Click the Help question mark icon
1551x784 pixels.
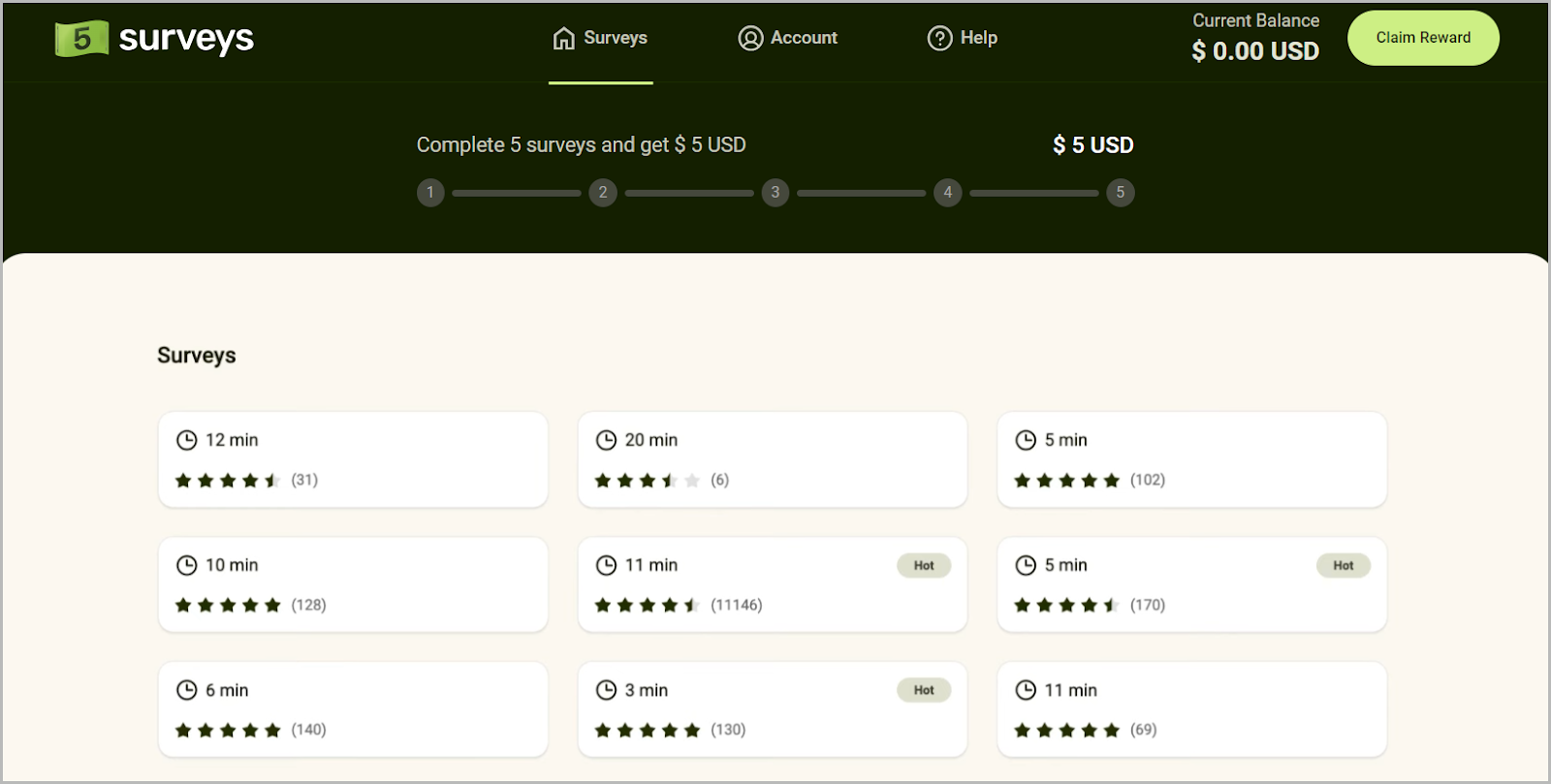click(937, 38)
